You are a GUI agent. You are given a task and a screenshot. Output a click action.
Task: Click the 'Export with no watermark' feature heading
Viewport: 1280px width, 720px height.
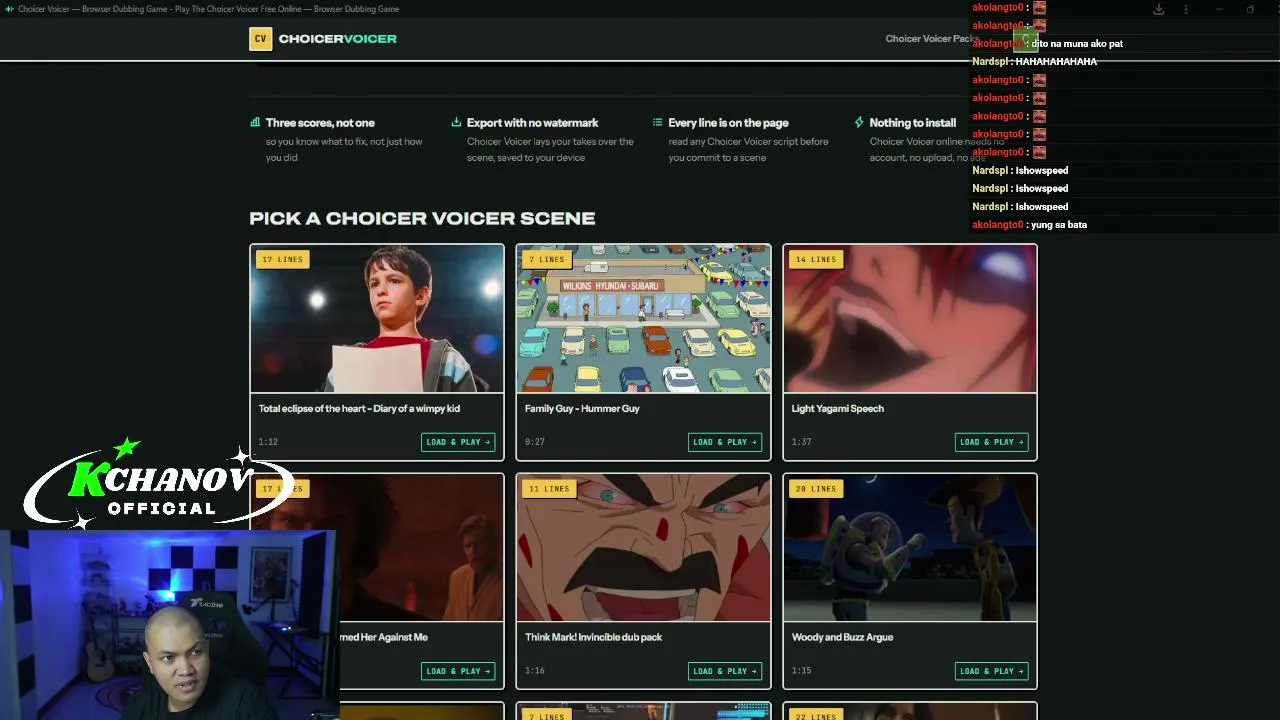click(533, 123)
